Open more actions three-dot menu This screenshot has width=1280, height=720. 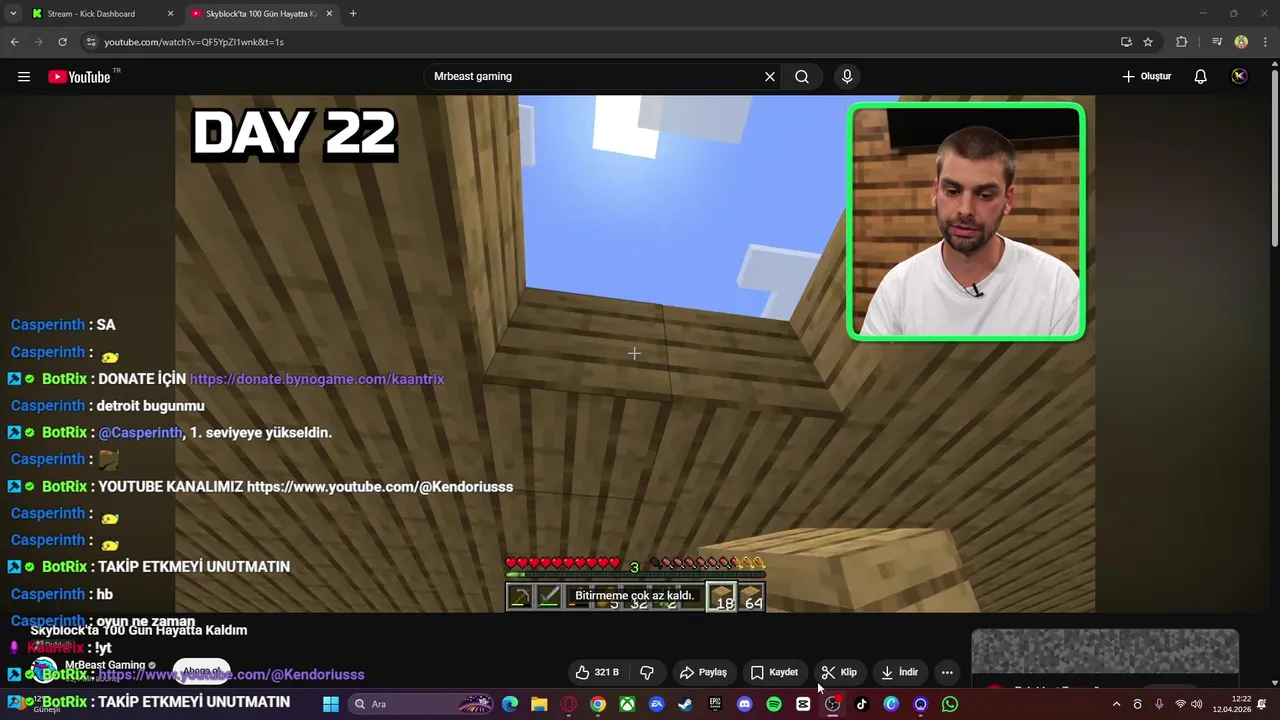947,672
